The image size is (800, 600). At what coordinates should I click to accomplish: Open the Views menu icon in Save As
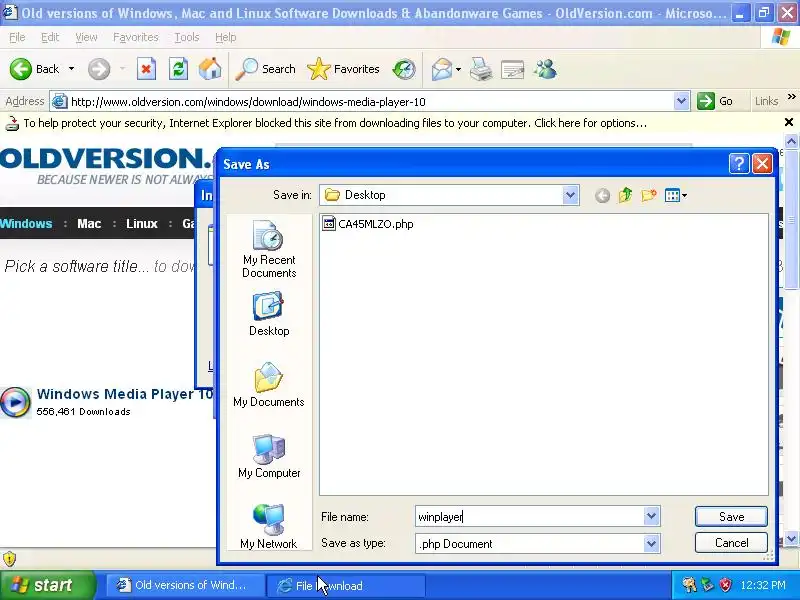click(676, 195)
